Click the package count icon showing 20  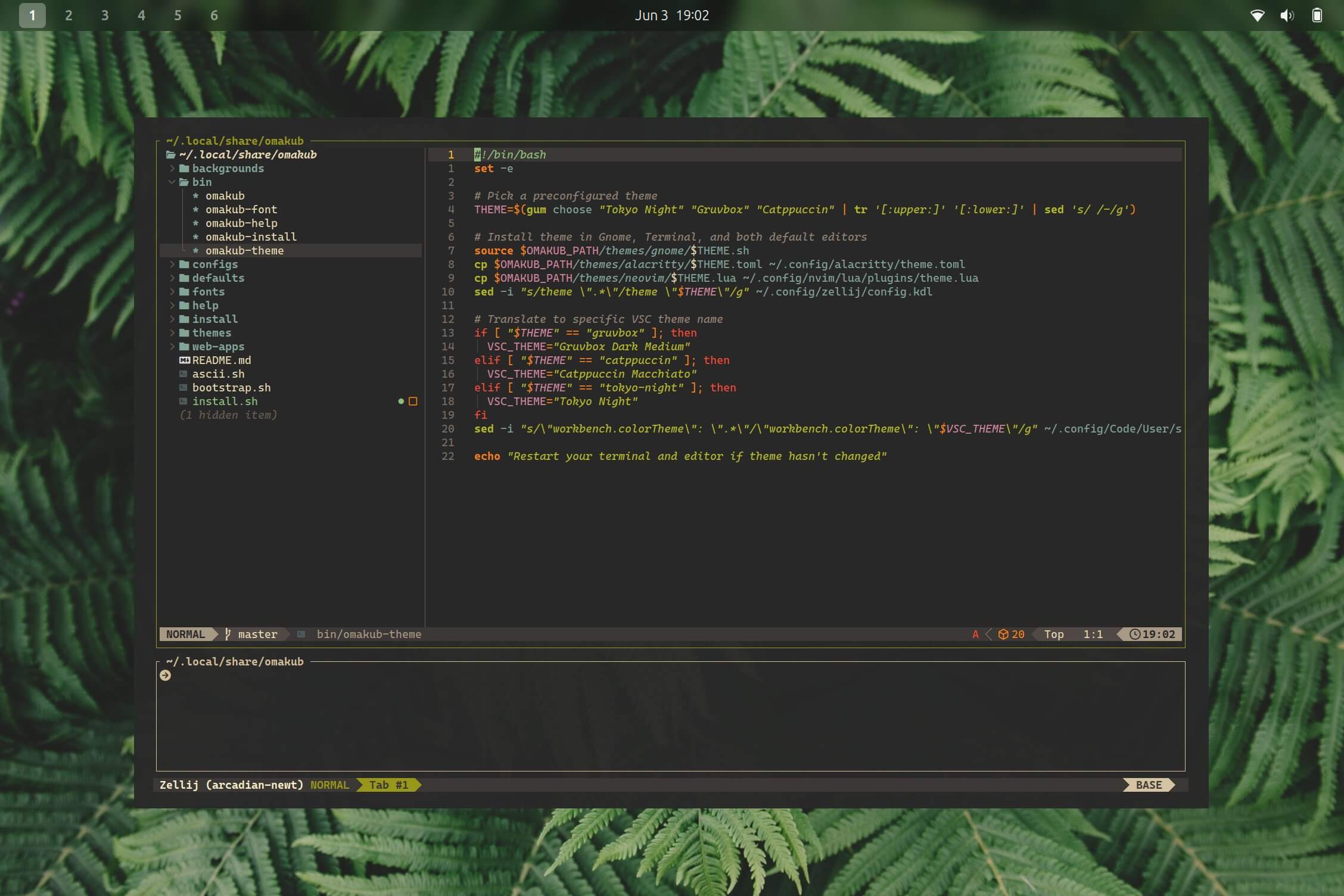click(1003, 634)
